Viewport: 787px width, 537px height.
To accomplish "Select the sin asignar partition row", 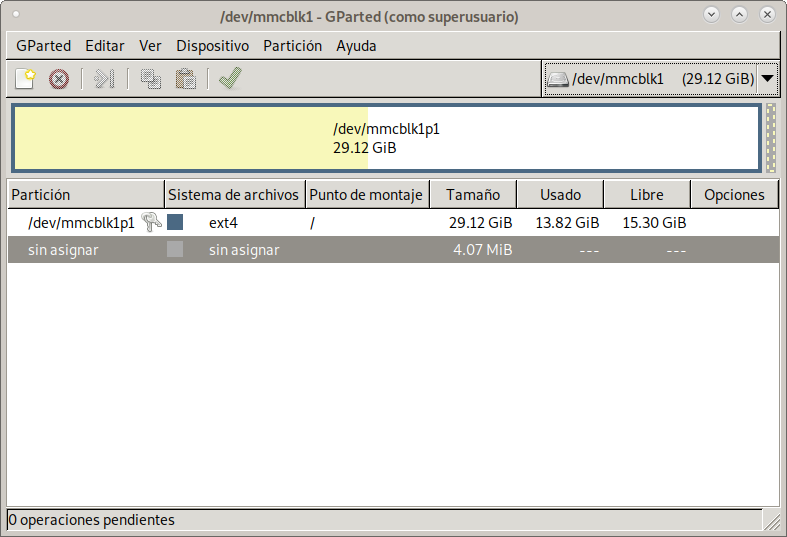I will point(393,249).
